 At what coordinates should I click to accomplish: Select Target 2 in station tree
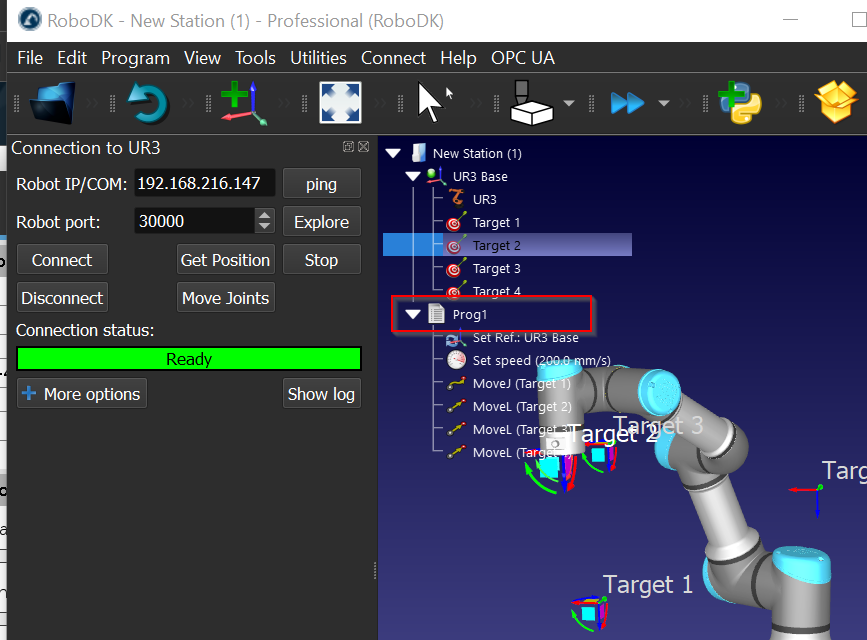click(497, 246)
